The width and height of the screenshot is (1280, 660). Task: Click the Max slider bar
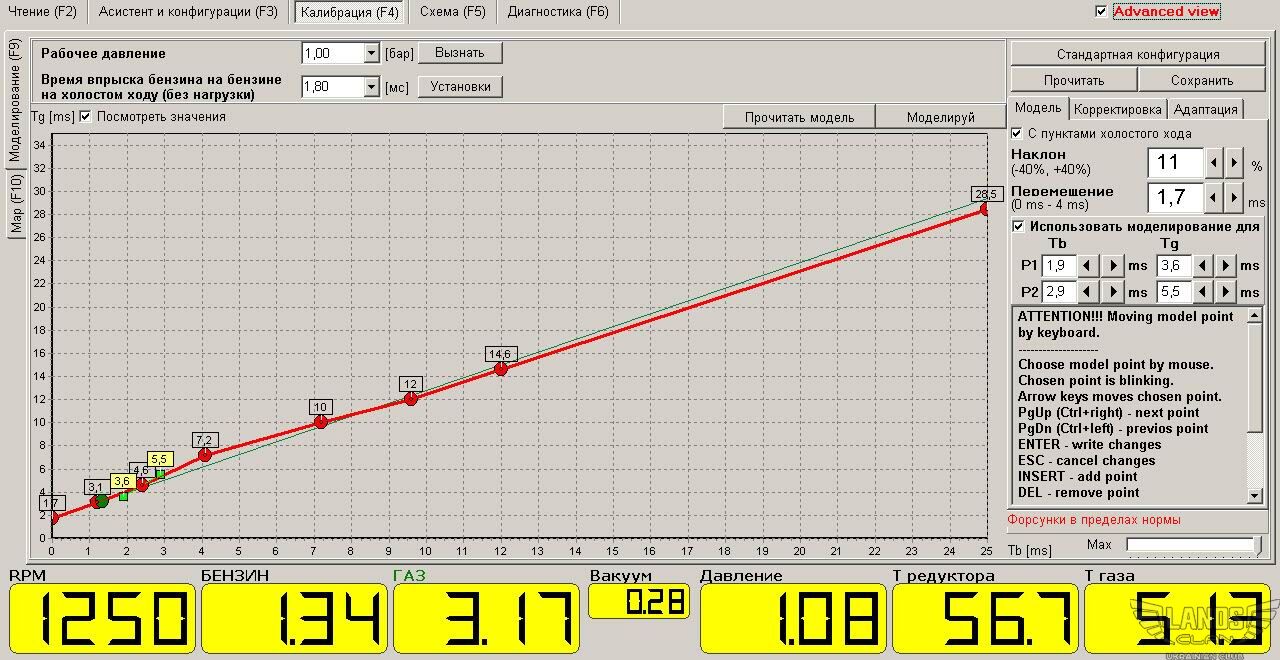pyautogui.click(x=1190, y=545)
